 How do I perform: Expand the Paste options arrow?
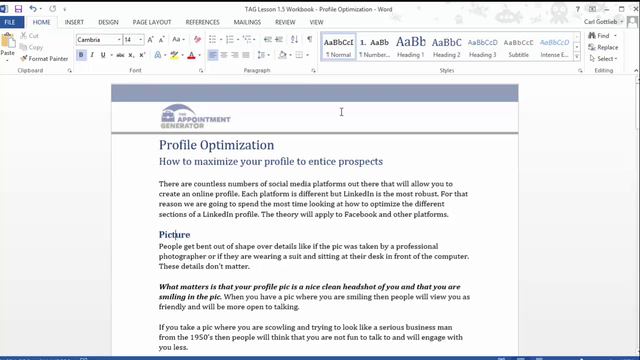(7, 60)
